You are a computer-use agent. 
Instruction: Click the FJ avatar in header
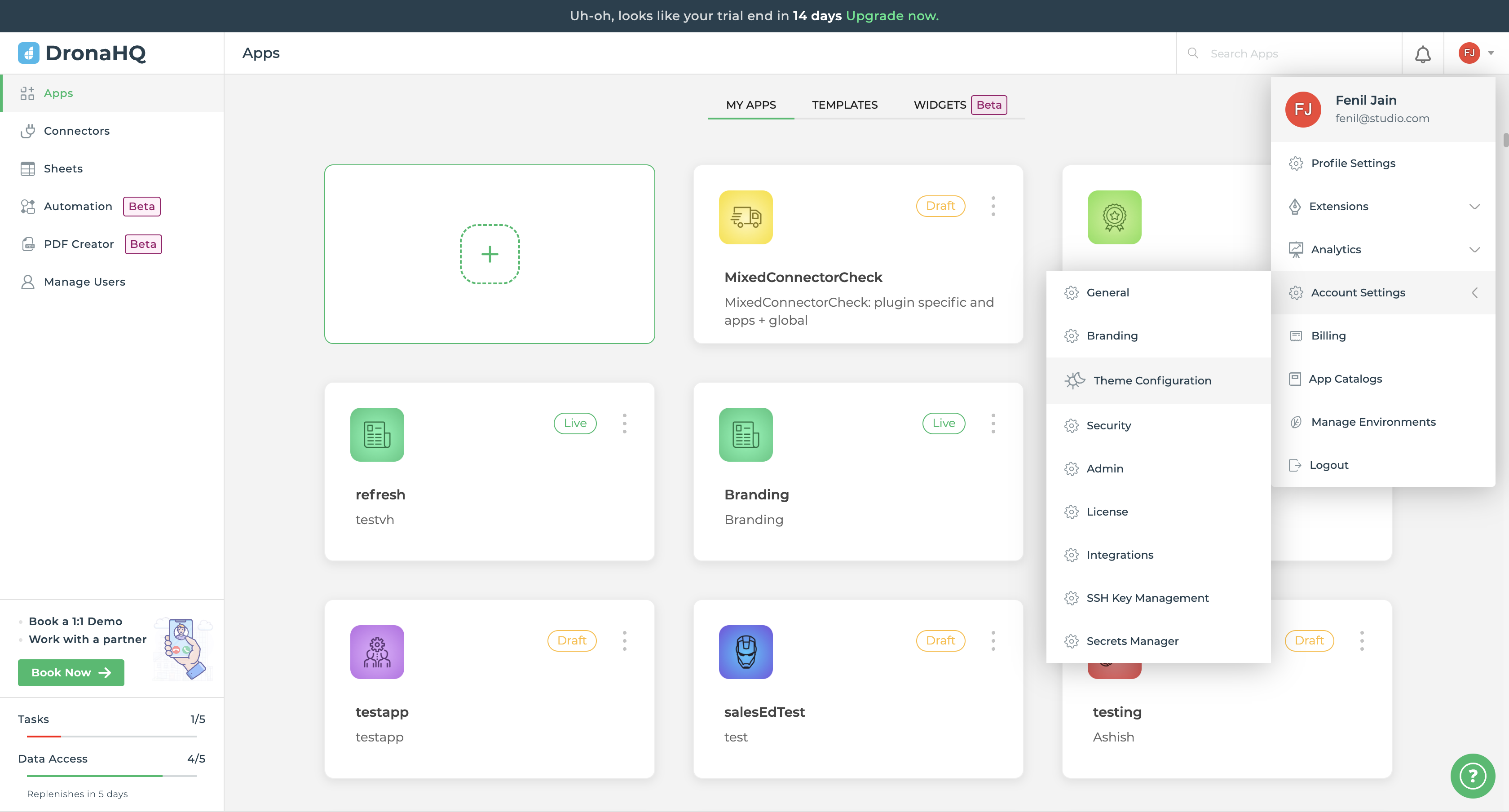1469,53
